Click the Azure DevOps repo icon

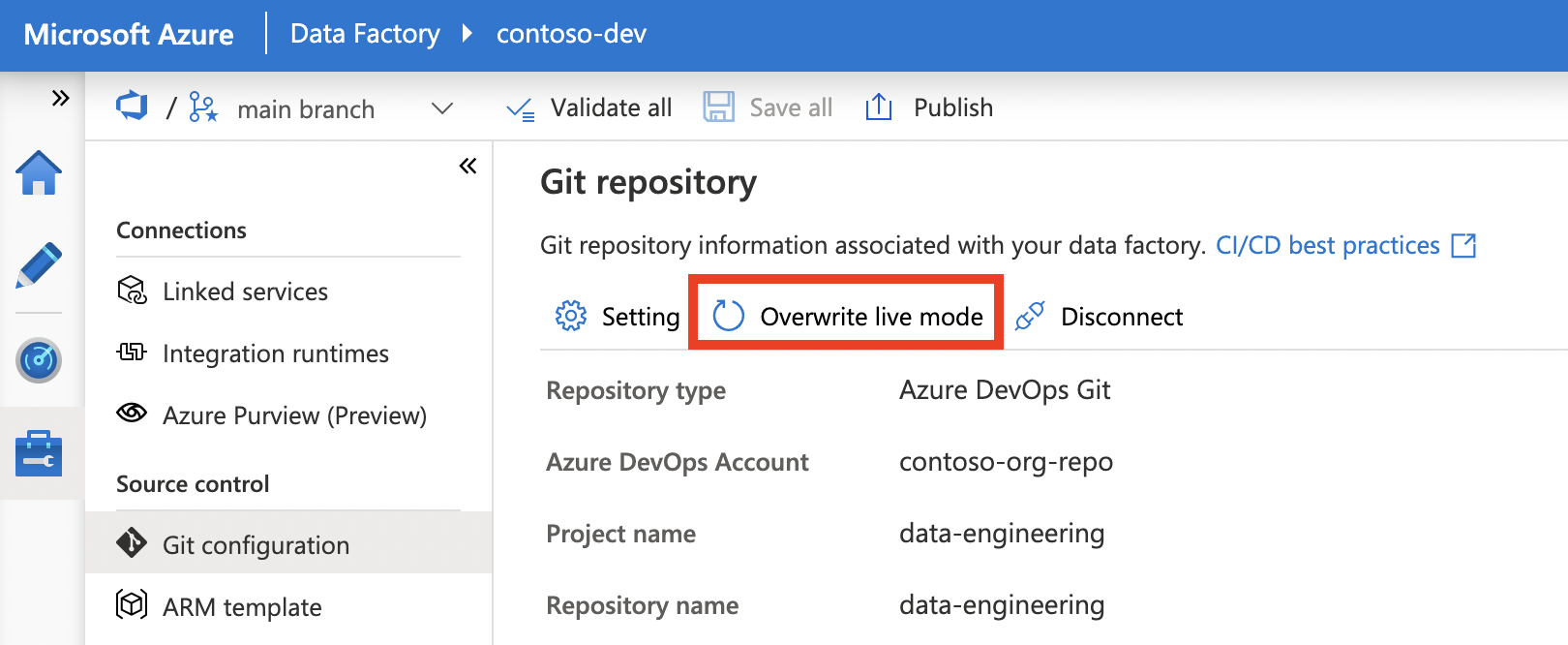(x=132, y=106)
